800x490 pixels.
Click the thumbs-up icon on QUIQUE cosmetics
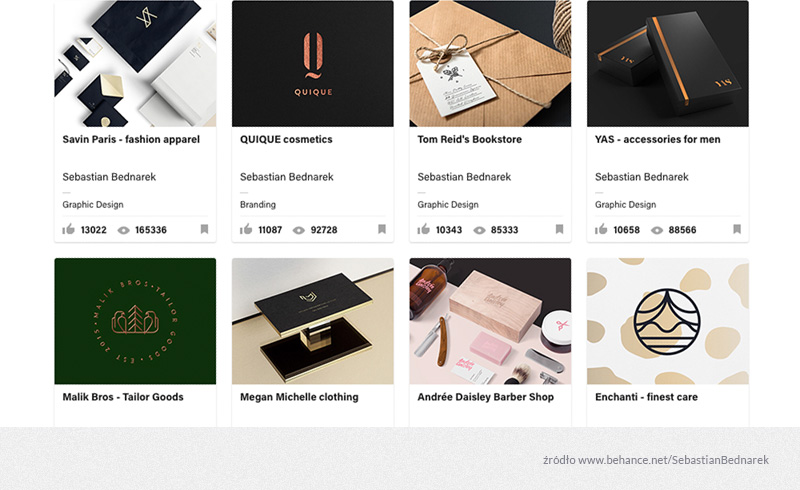click(x=246, y=229)
